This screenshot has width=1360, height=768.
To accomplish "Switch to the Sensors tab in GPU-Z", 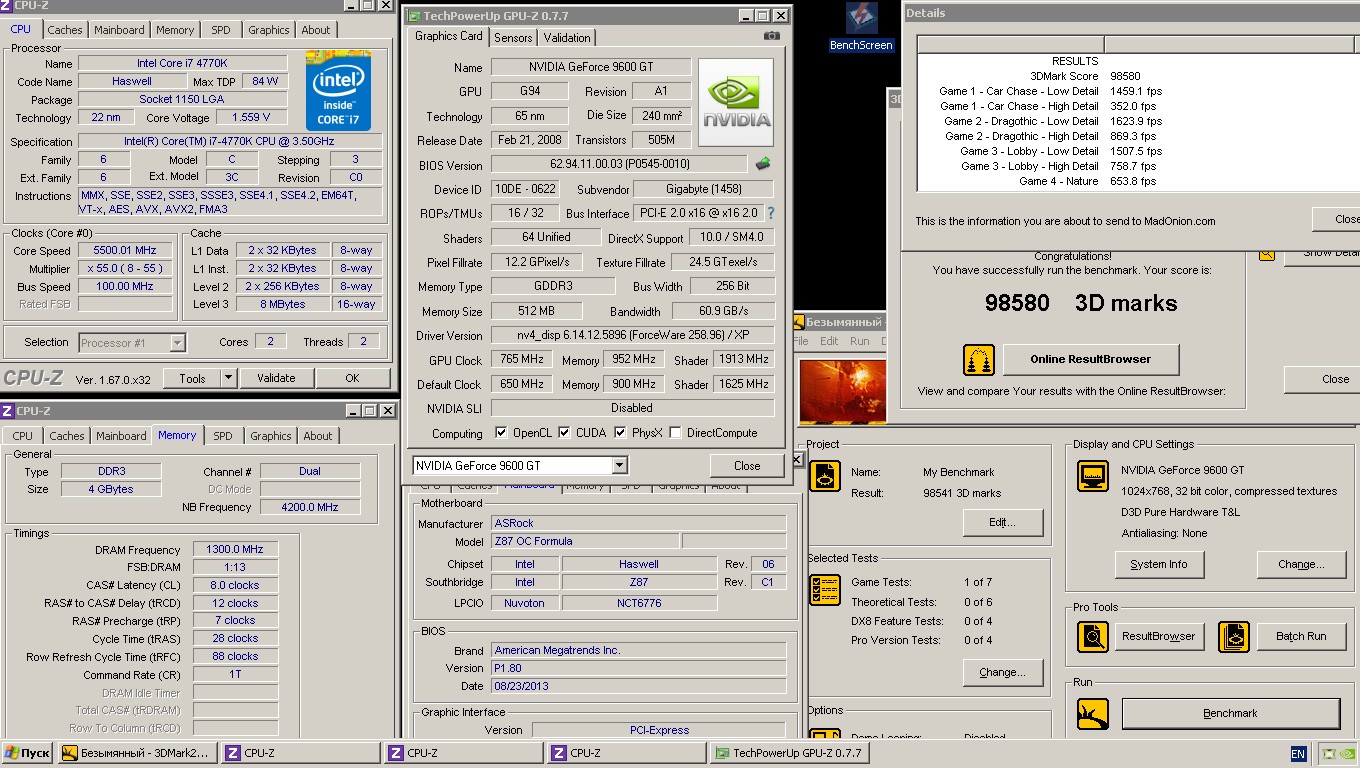I will tap(513, 38).
